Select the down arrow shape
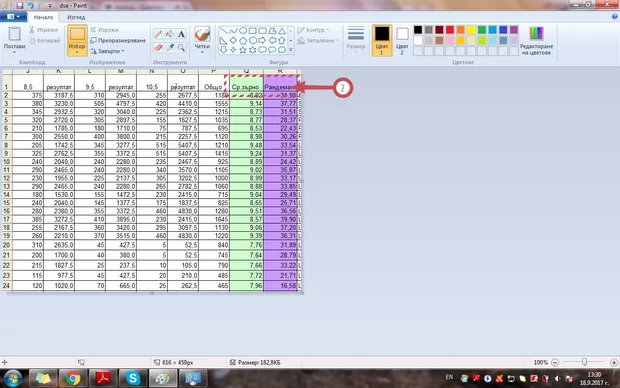Viewport: 620px width, 388px height. point(223,49)
